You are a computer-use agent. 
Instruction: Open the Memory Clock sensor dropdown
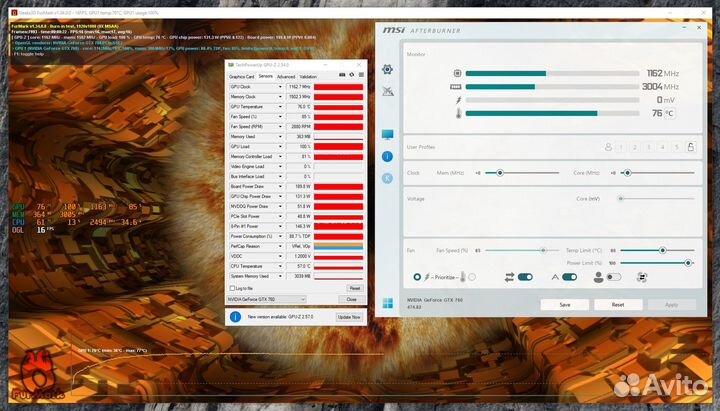(280, 97)
